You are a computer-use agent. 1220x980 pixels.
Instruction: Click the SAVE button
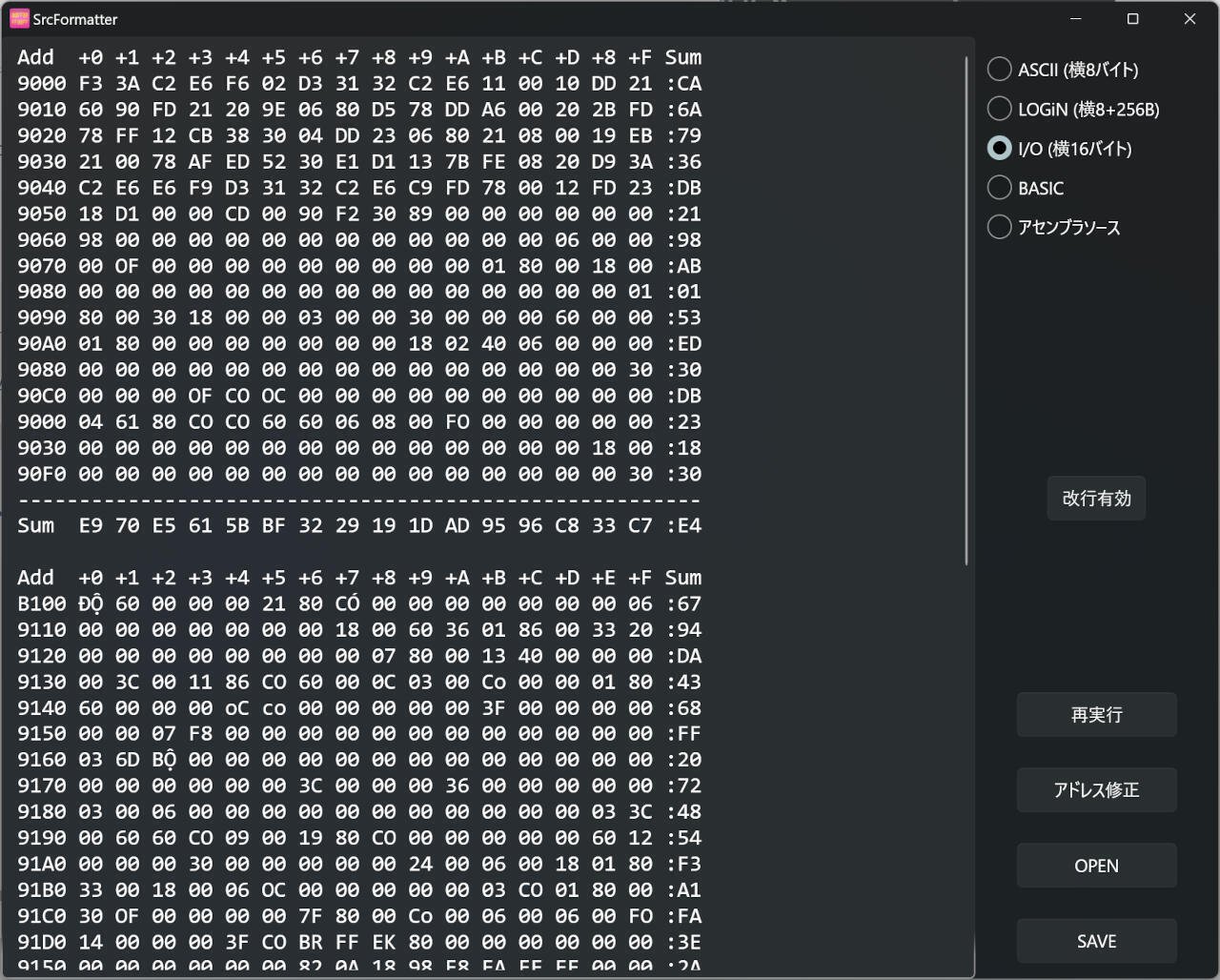pyautogui.click(x=1096, y=941)
